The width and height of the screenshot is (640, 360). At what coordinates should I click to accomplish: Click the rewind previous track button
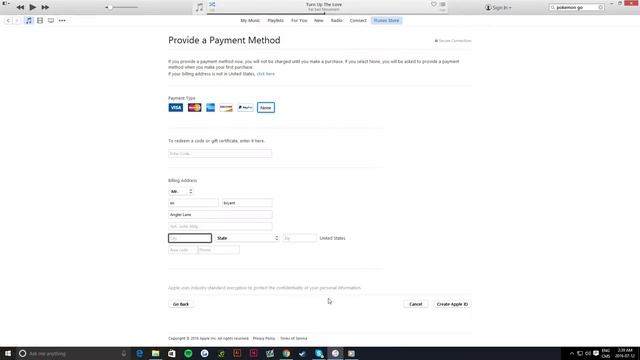[x=20, y=7]
